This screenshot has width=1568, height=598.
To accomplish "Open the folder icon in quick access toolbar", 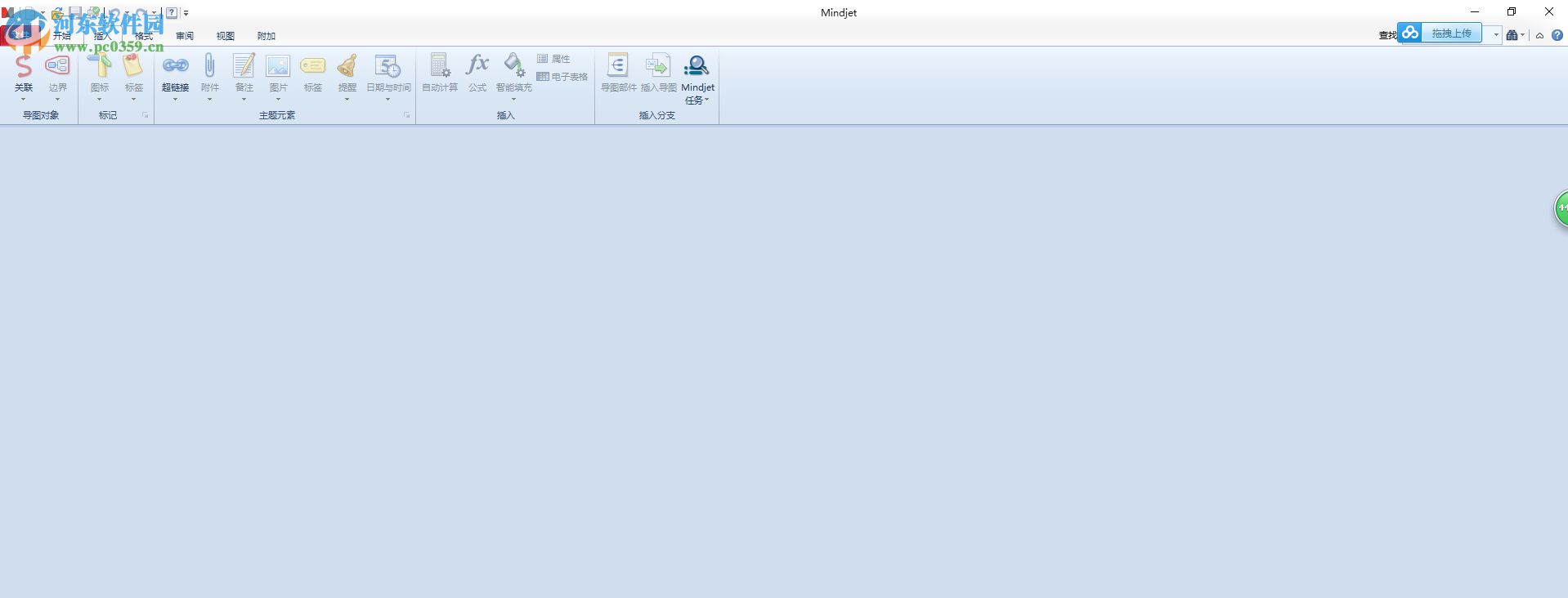I will point(57,13).
